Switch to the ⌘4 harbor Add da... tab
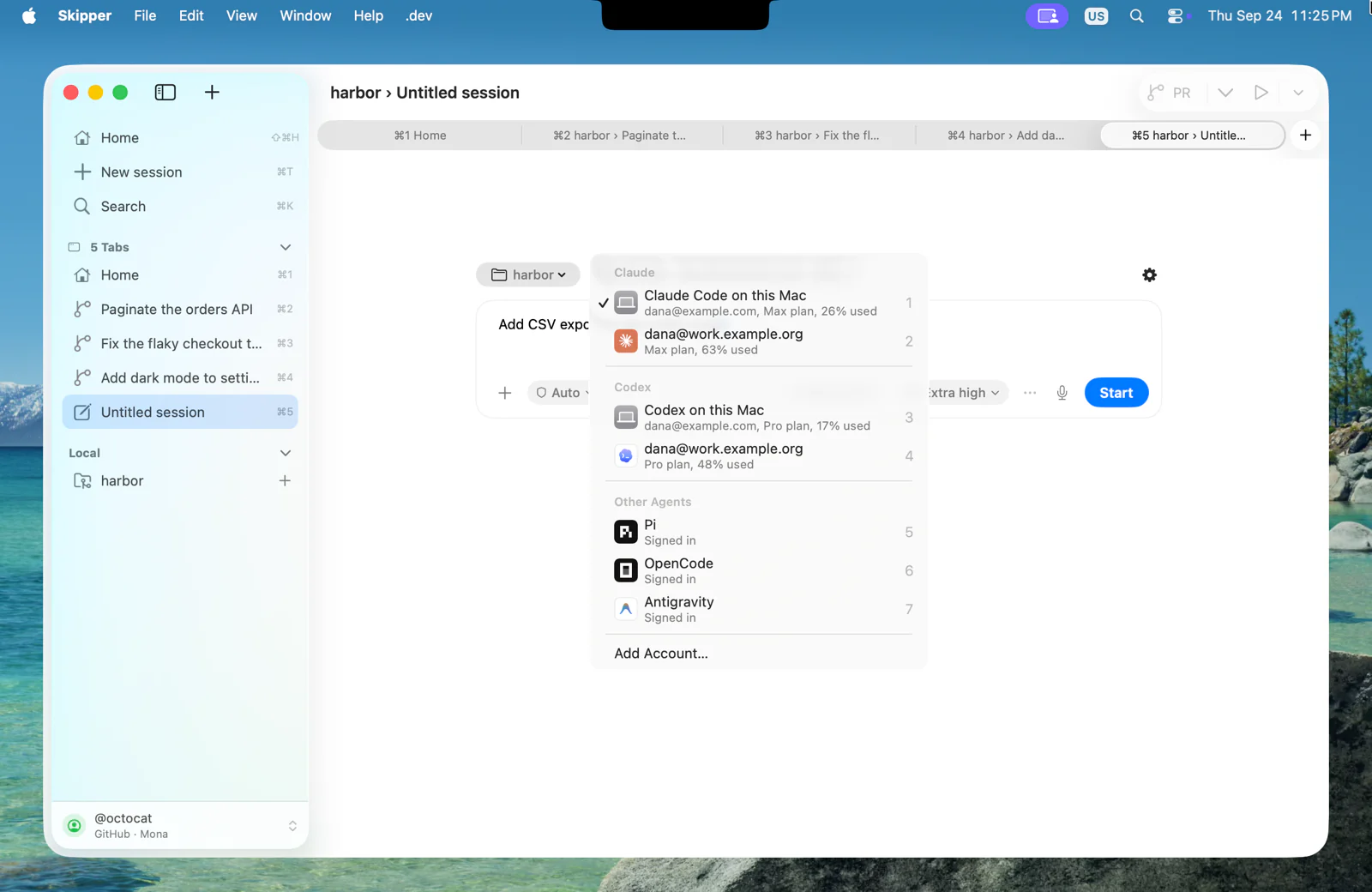This screenshot has height=892, width=1372. coord(1006,136)
